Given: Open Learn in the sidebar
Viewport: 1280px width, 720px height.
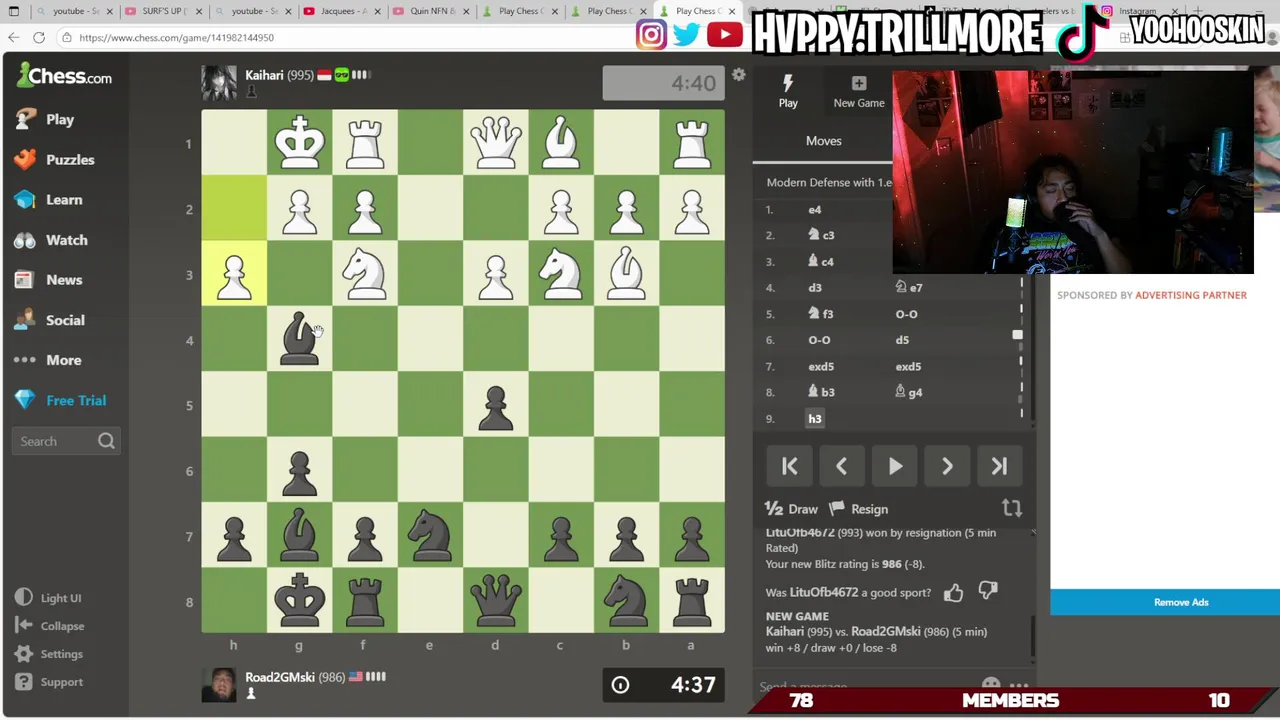Looking at the screenshot, I should (x=49, y=199).
